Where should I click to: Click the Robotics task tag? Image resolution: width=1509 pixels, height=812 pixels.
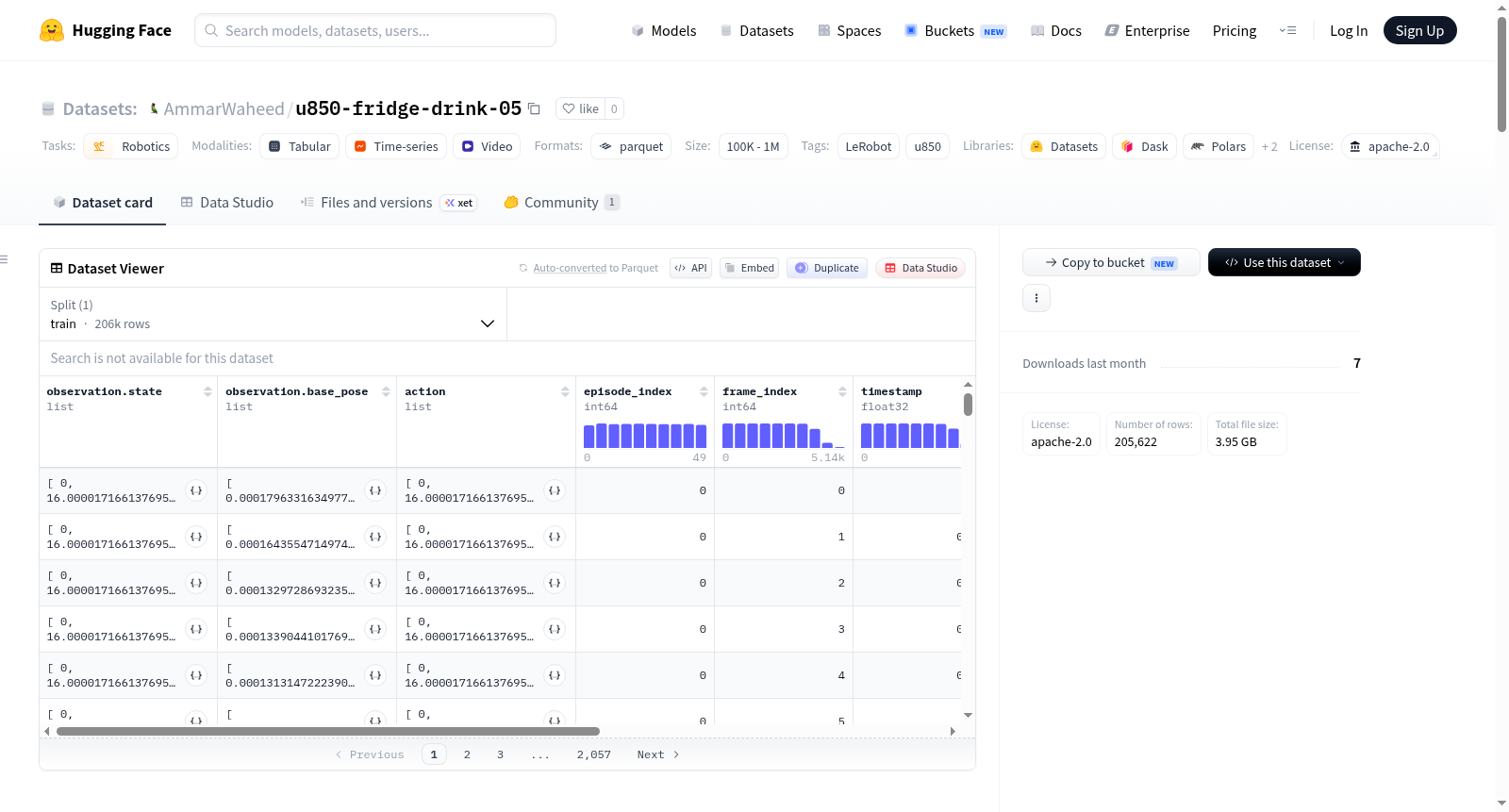click(131, 146)
